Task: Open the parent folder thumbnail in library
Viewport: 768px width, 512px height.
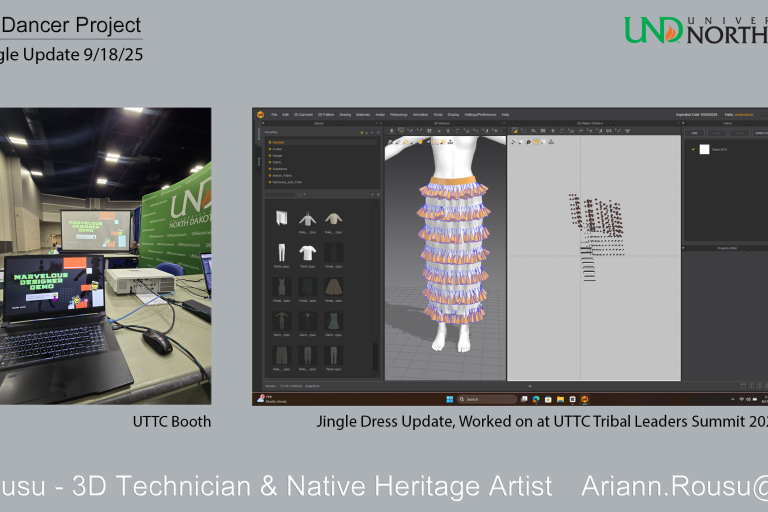Action: click(282, 218)
